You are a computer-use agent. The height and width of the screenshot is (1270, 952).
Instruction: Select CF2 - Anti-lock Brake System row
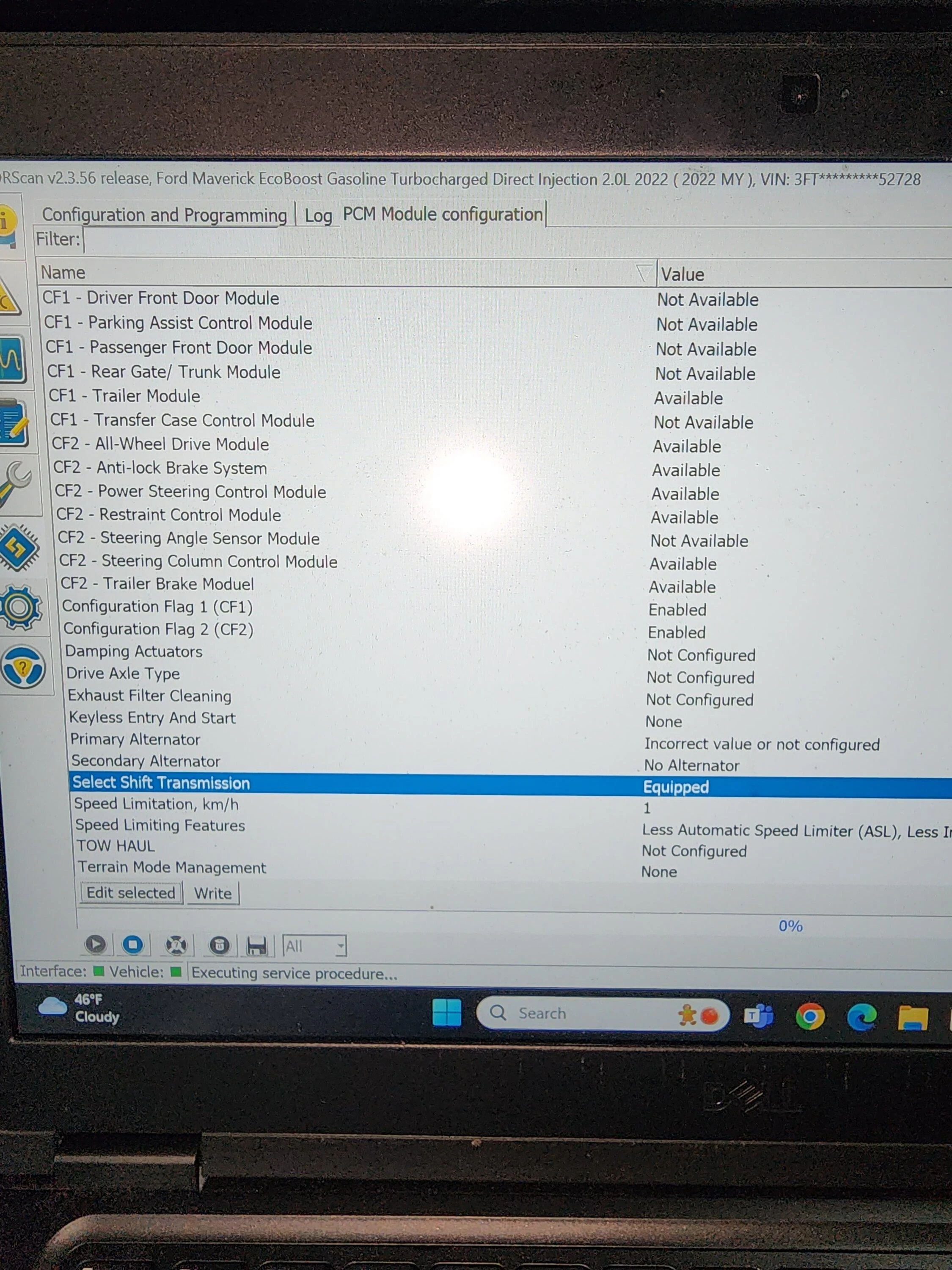point(502,469)
